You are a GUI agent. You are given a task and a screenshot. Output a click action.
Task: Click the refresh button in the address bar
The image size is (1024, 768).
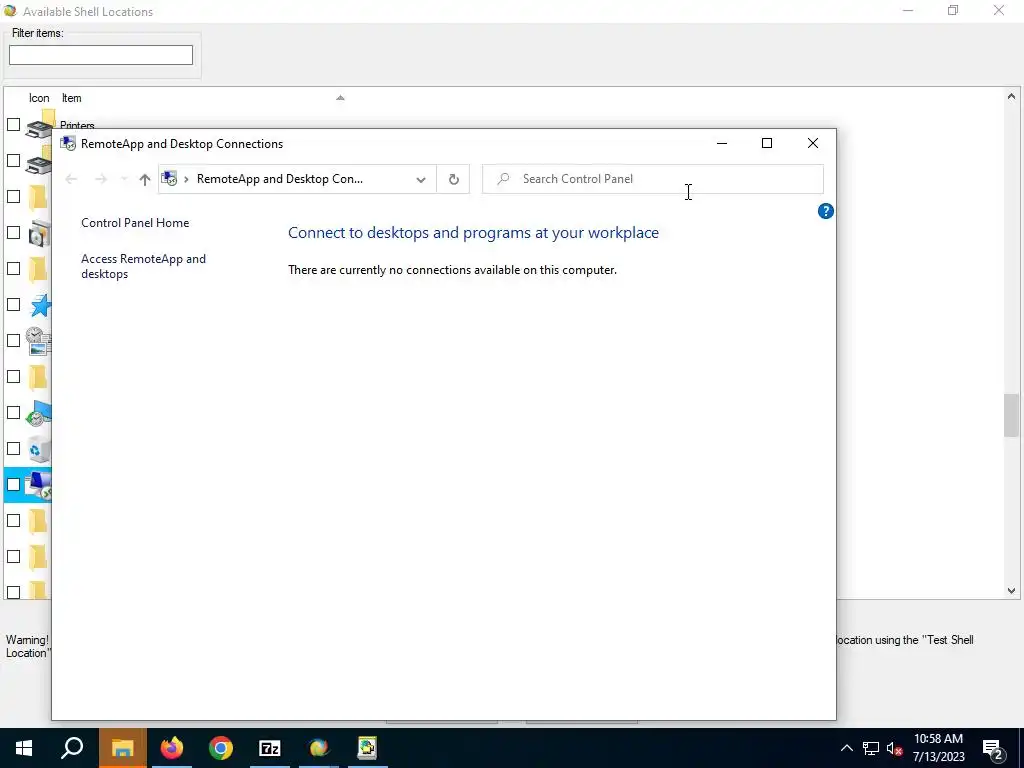(453, 179)
